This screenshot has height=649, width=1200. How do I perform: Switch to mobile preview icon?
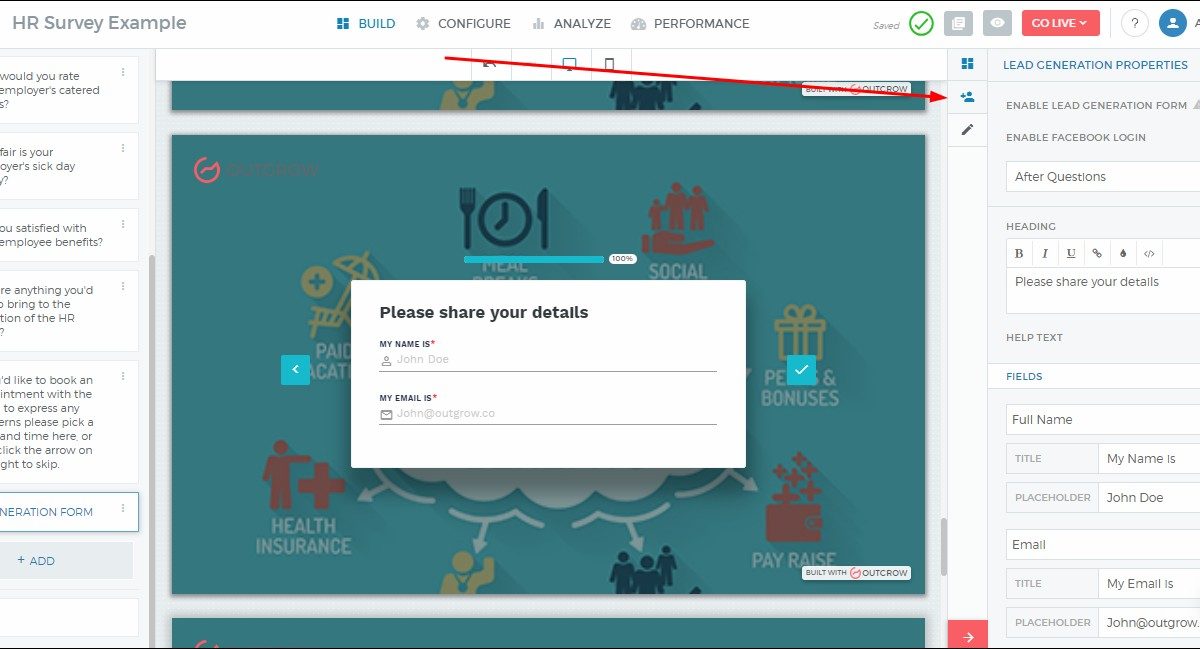[x=609, y=65]
